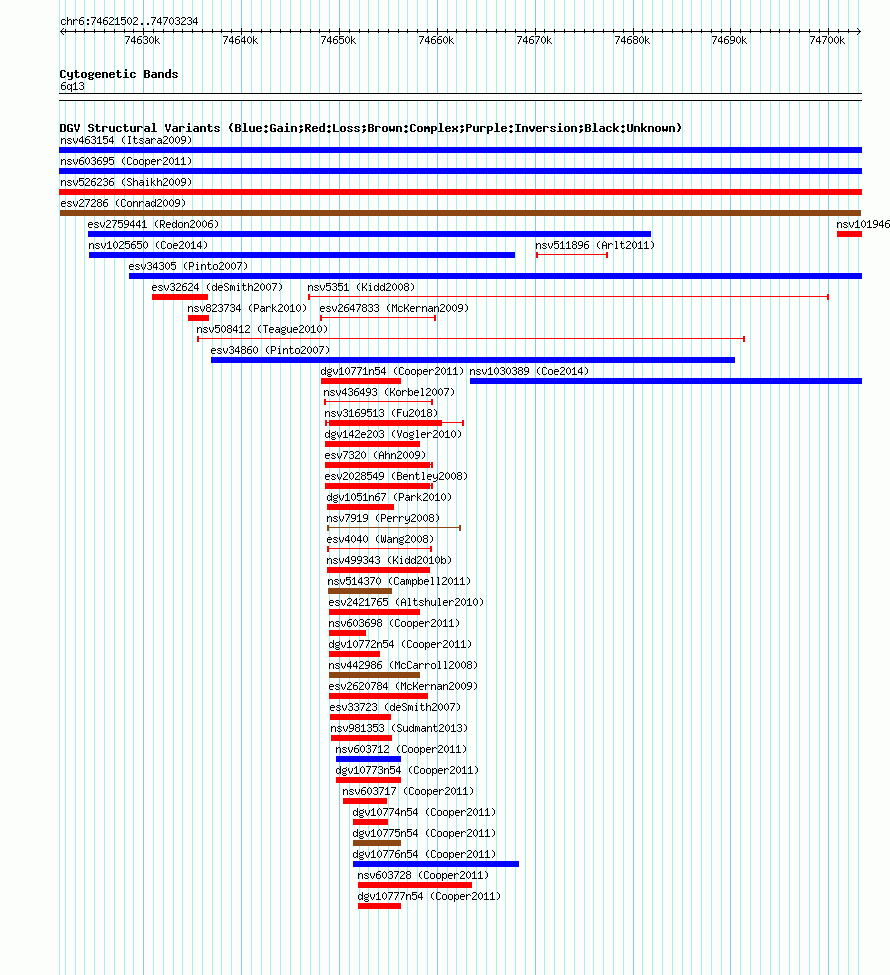Image resolution: width=890 pixels, height=975 pixels.
Task: Select the nsv1025650 (Coe2014) blue bar
Action: tap(302, 255)
